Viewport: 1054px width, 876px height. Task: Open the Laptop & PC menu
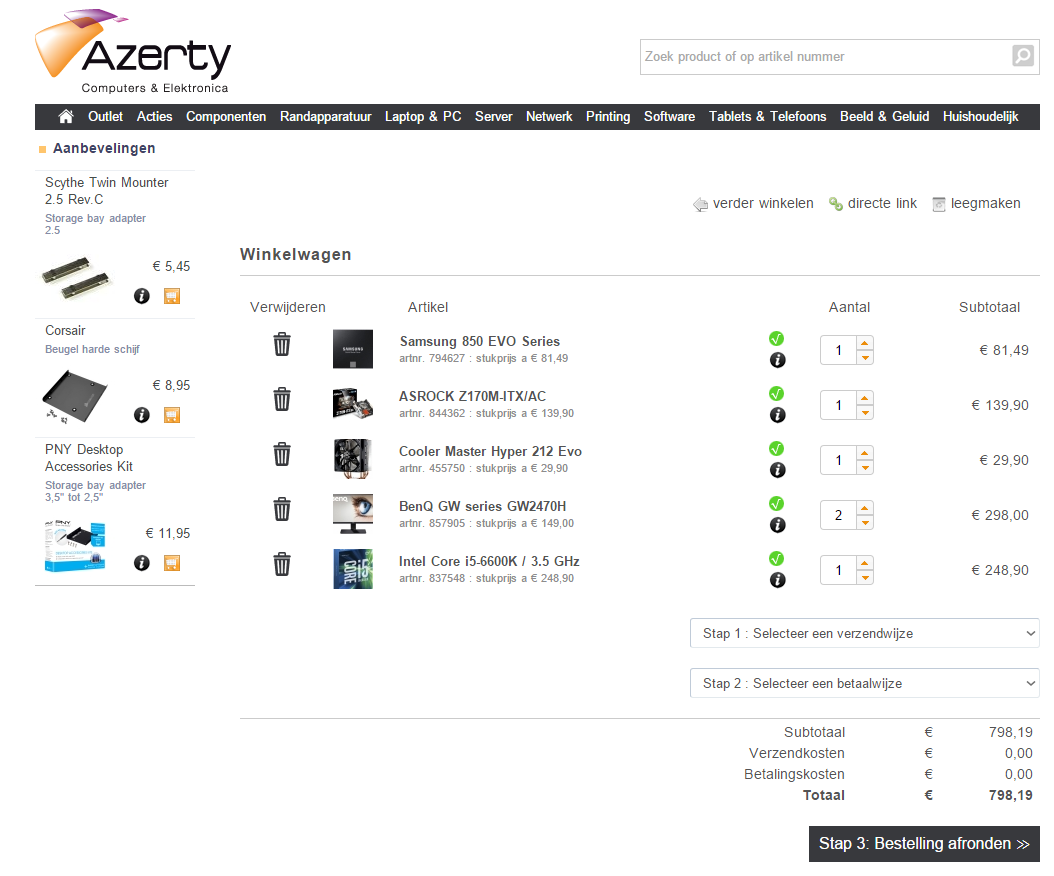[x=423, y=116]
